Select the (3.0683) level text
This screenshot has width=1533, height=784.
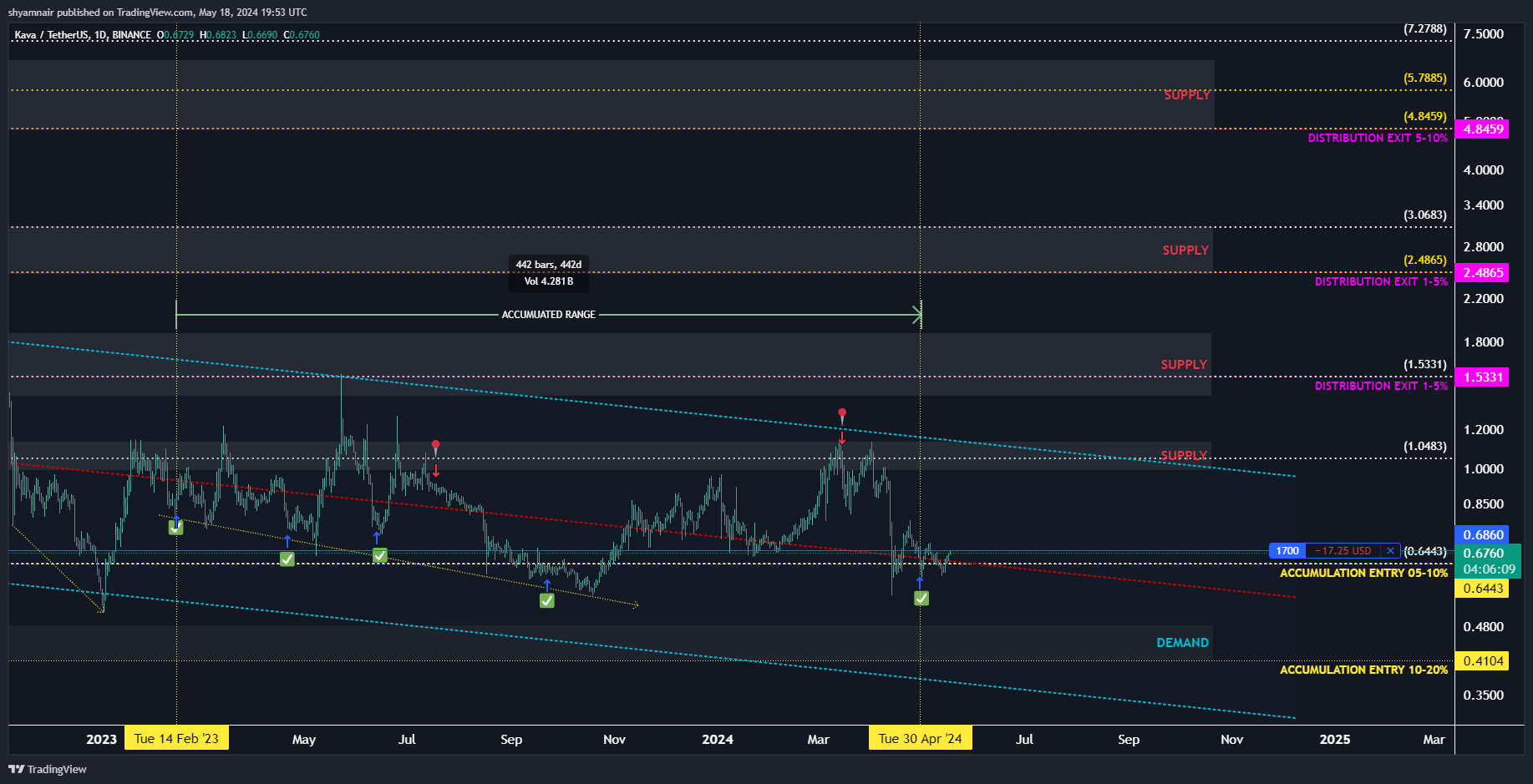point(1424,215)
